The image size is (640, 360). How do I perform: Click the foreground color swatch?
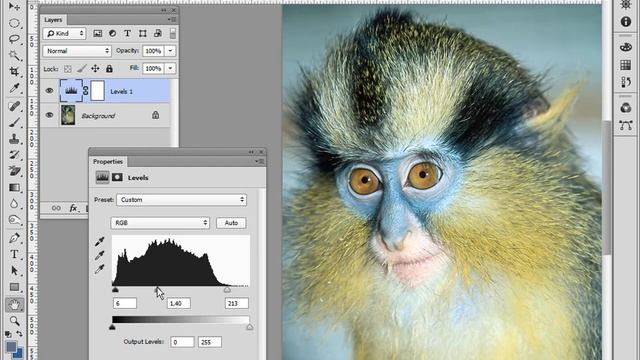tap(11, 347)
